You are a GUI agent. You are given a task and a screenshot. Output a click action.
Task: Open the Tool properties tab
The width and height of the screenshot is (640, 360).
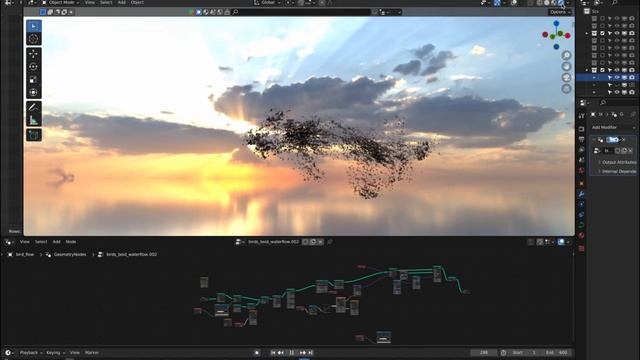click(x=581, y=116)
